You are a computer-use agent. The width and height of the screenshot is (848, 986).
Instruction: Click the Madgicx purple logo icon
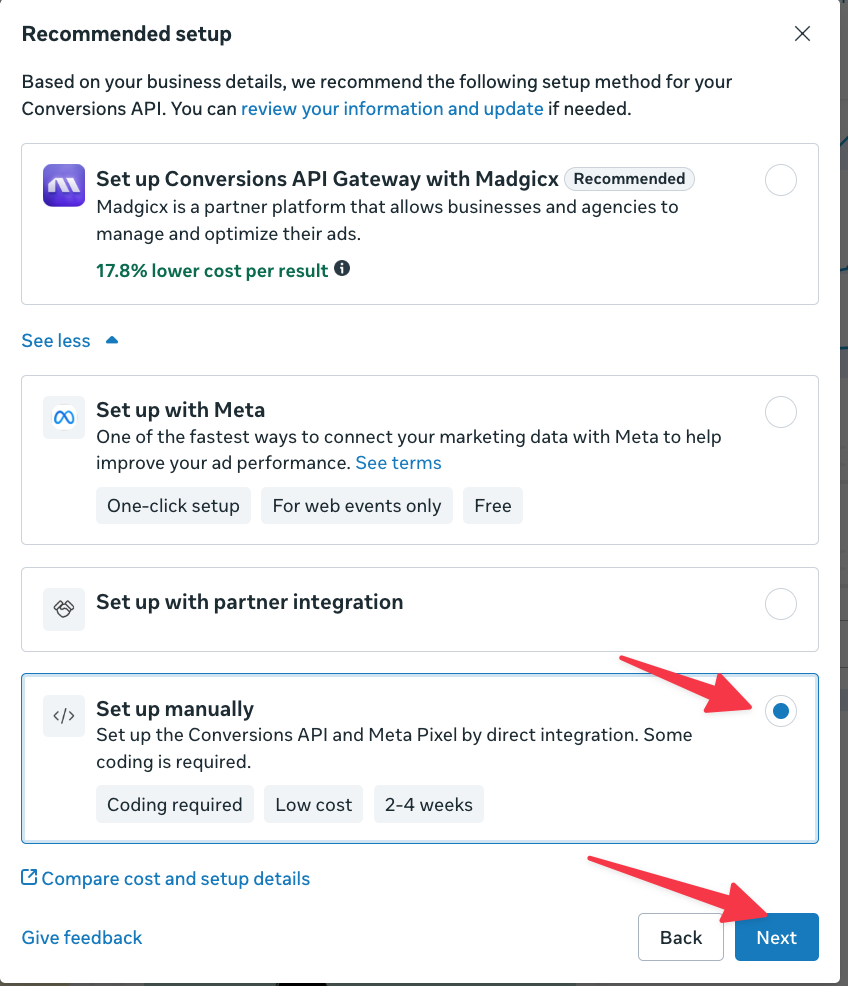(x=64, y=186)
